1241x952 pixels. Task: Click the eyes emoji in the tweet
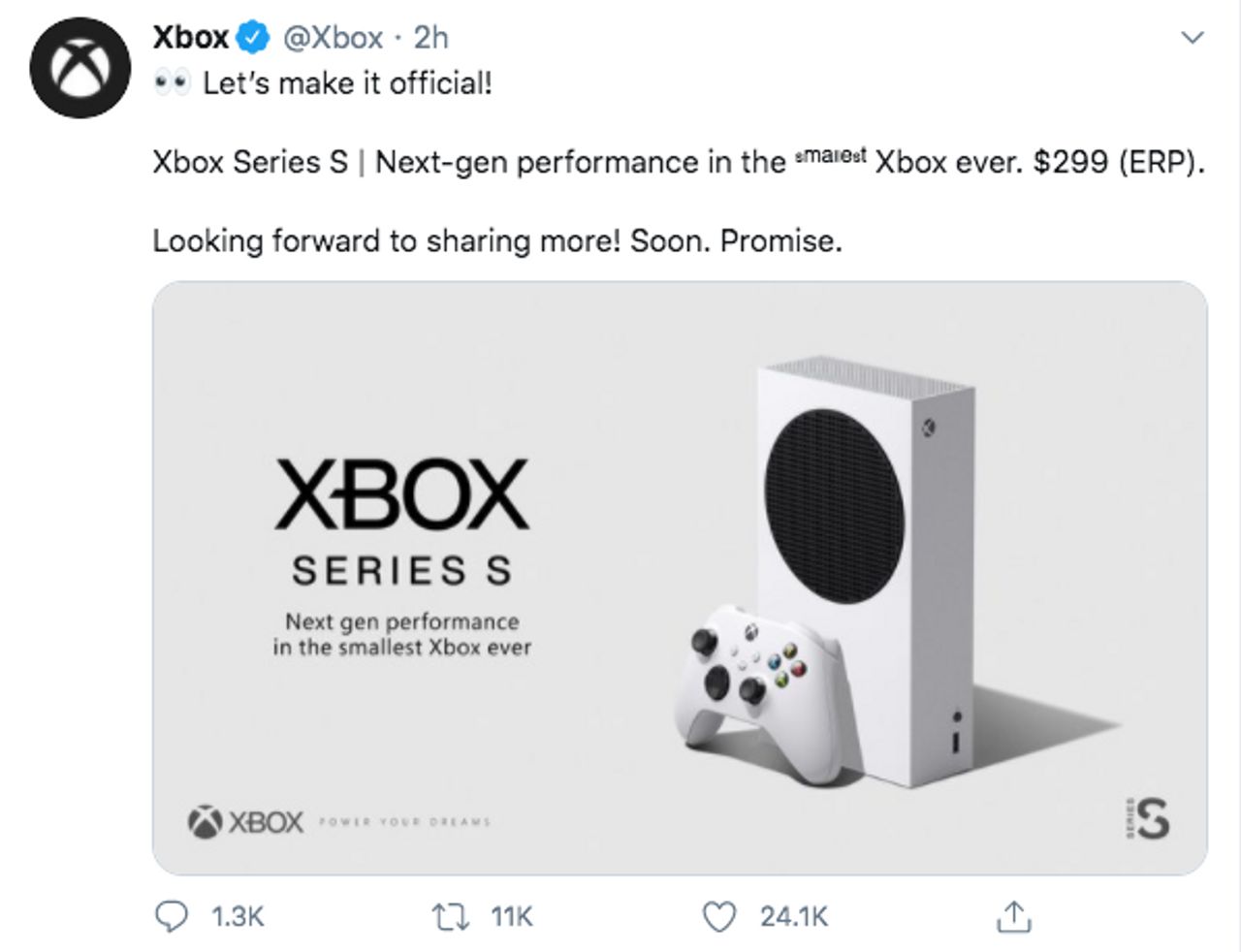(171, 81)
